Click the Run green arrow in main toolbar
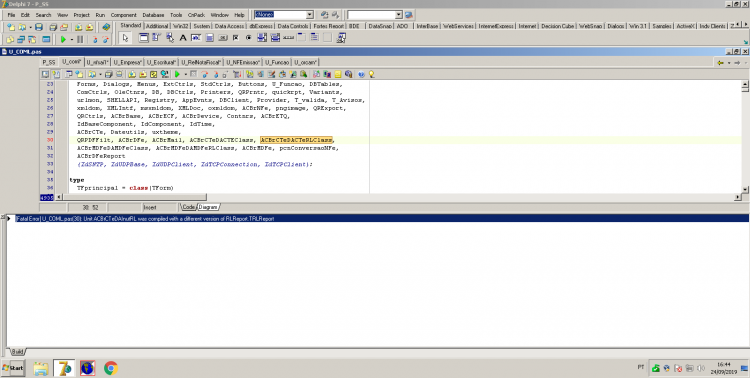750x378 pixels. click(63, 39)
